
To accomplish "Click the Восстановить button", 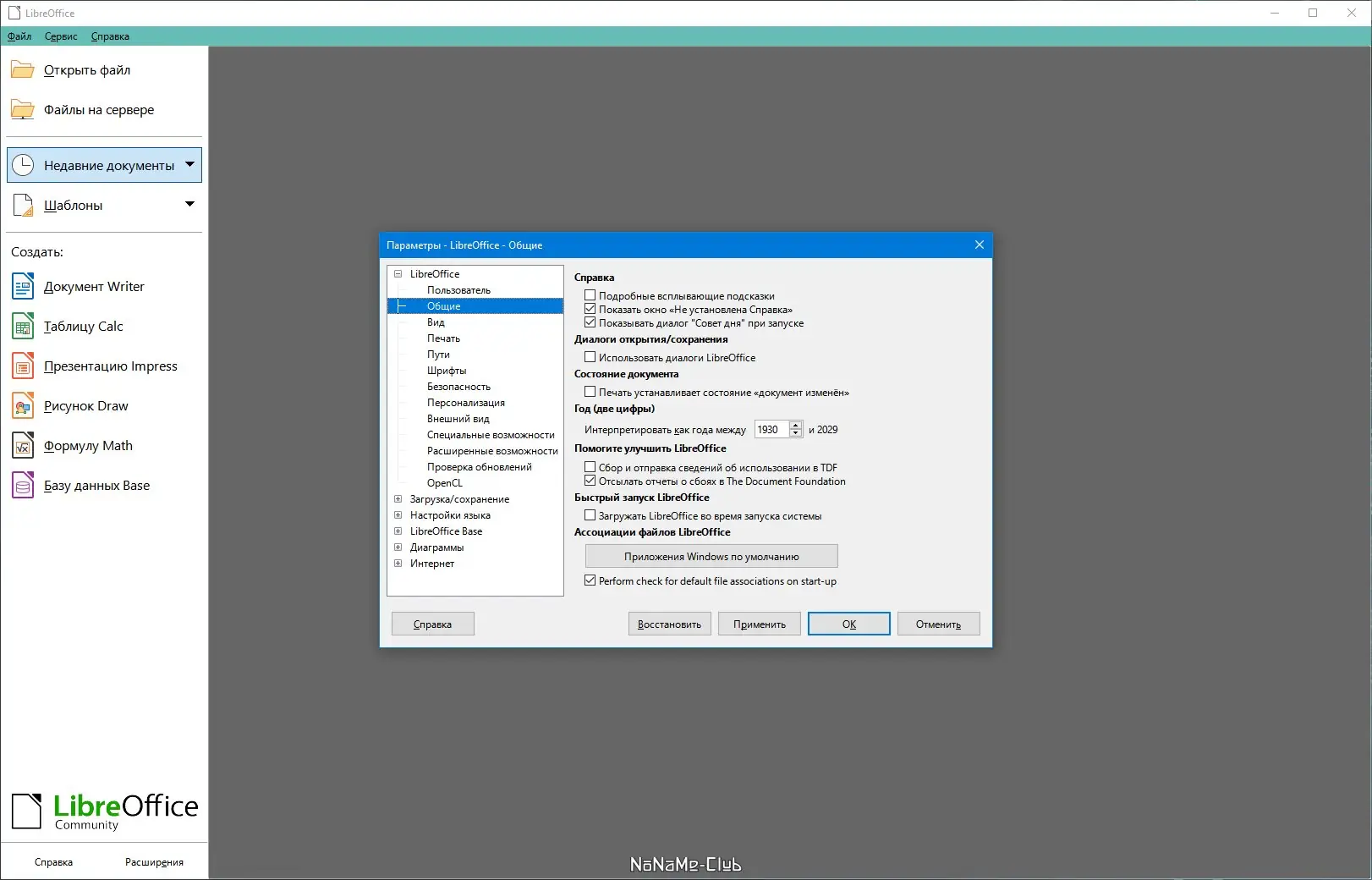I will pos(669,624).
